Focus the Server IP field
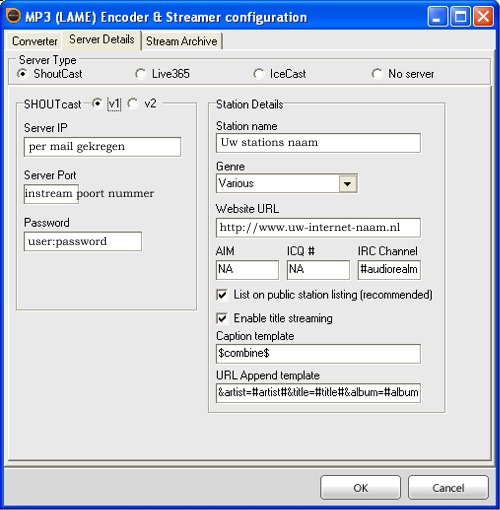 point(102,147)
